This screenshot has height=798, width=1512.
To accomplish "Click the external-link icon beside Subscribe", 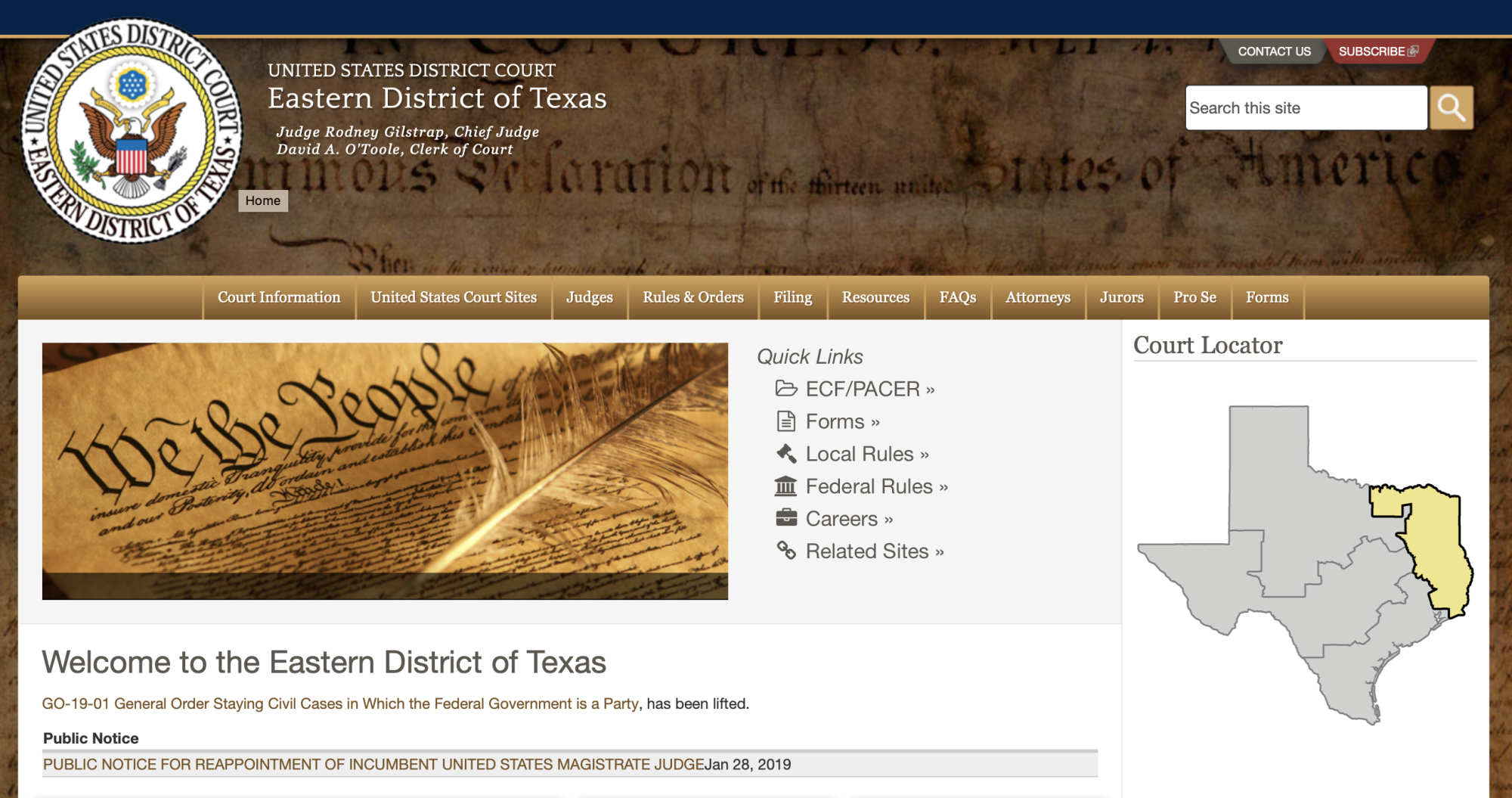I will click(1412, 51).
